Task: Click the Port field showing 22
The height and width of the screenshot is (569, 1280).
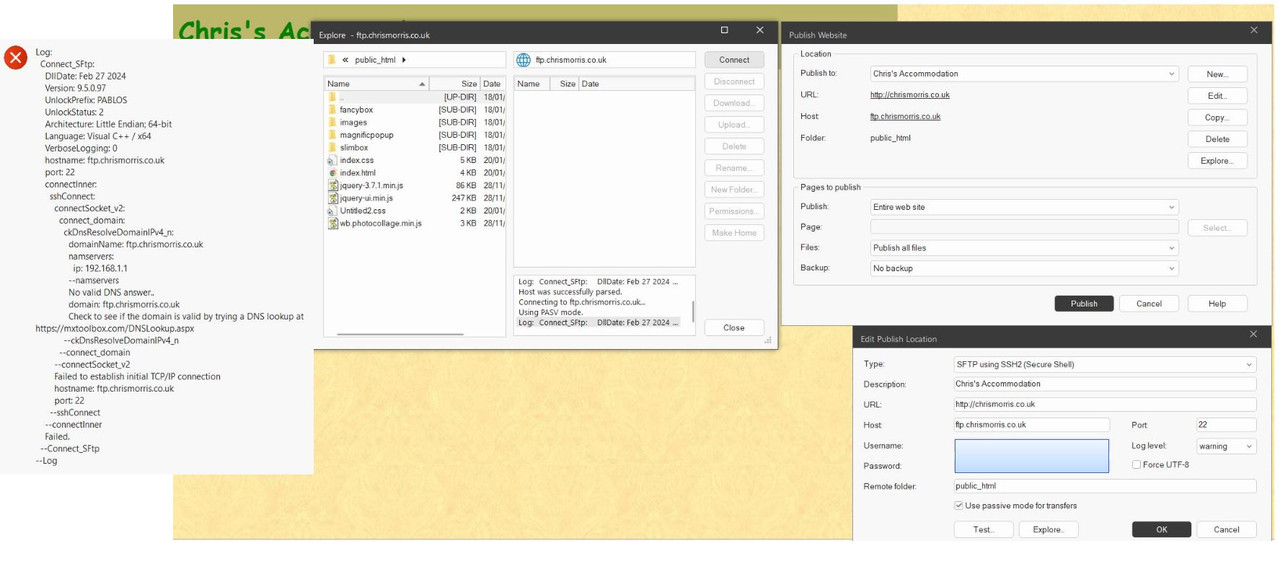Action: coord(1226,425)
